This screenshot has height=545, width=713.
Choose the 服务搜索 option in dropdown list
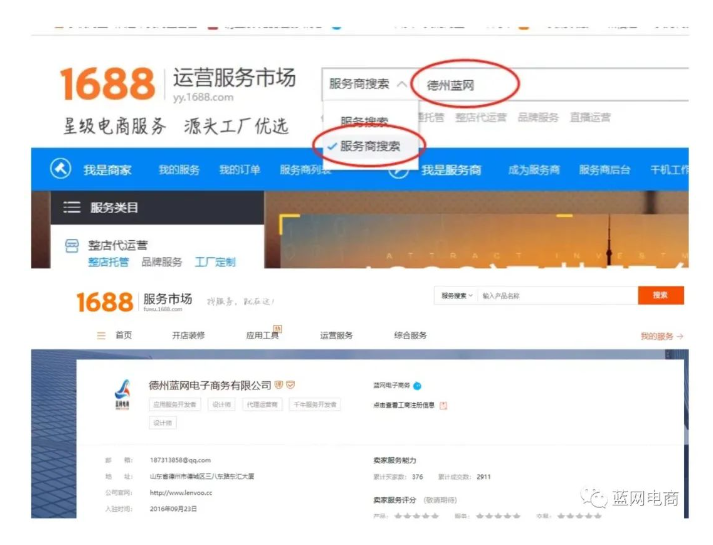point(364,122)
